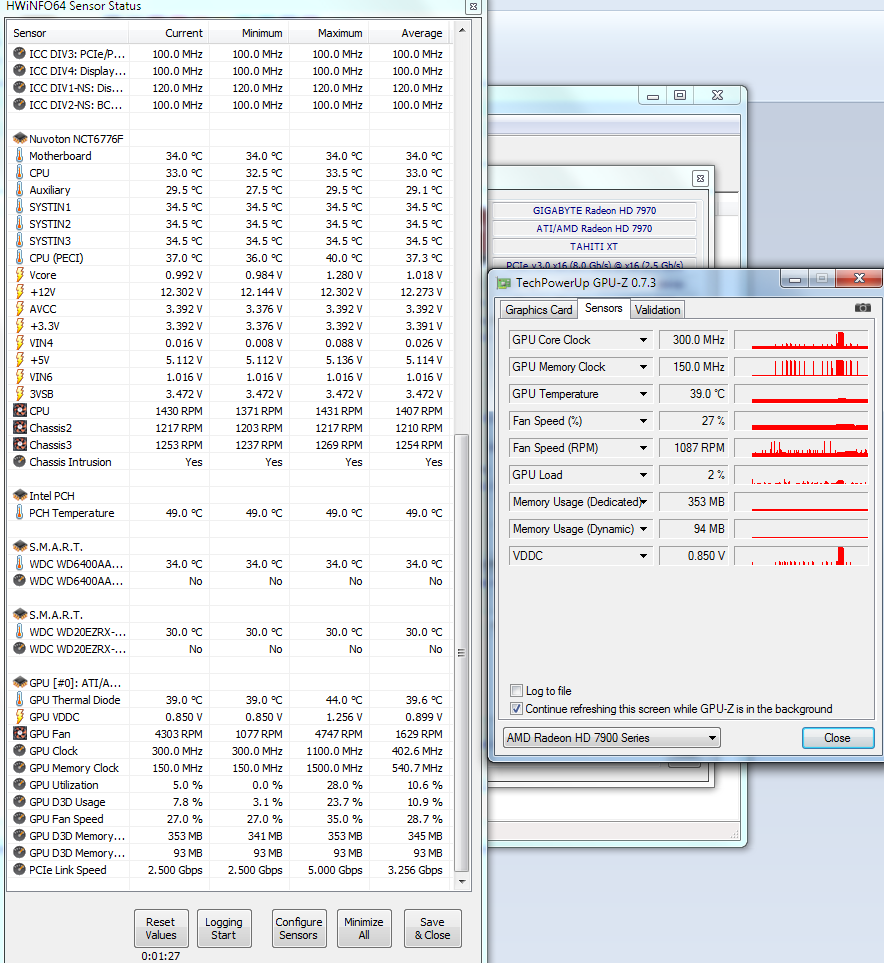This screenshot has width=884, height=963.
Task: Open the VDDC sensor dropdown
Action: [x=643, y=556]
